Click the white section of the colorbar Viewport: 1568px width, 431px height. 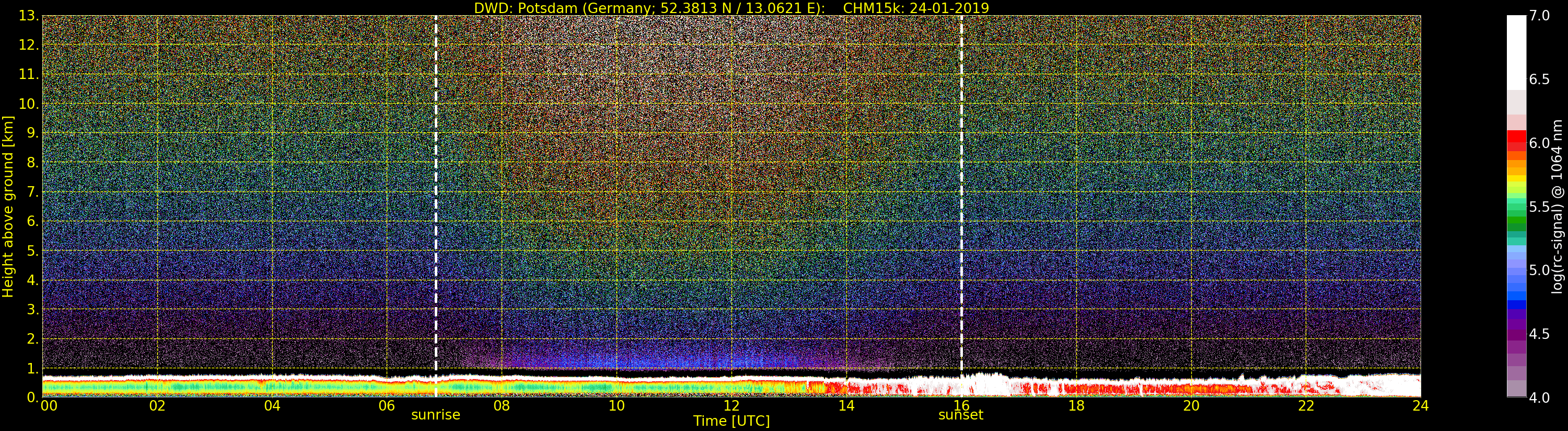[x=1516, y=53]
